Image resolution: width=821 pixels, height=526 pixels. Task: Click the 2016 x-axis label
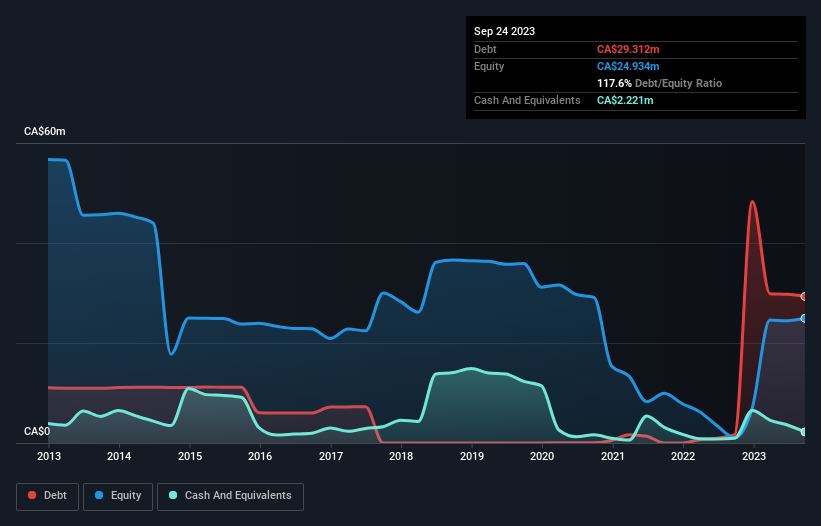pos(260,456)
